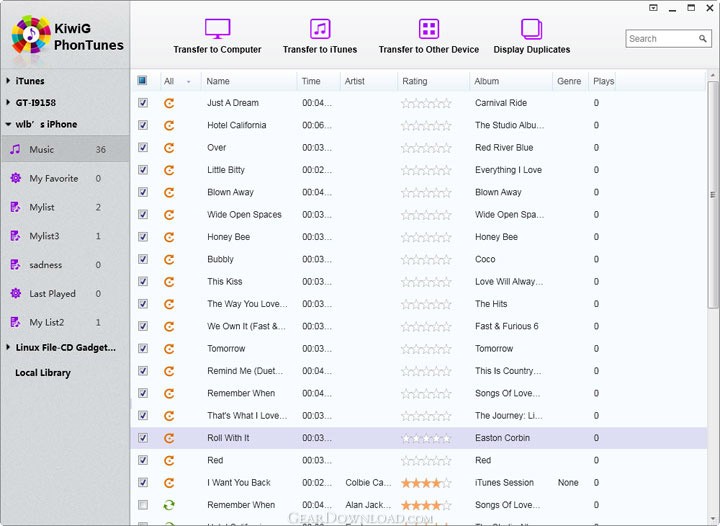Click the Transfer to Computer monitor icon
The image size is (720, 526).
[x=217, y=29]
